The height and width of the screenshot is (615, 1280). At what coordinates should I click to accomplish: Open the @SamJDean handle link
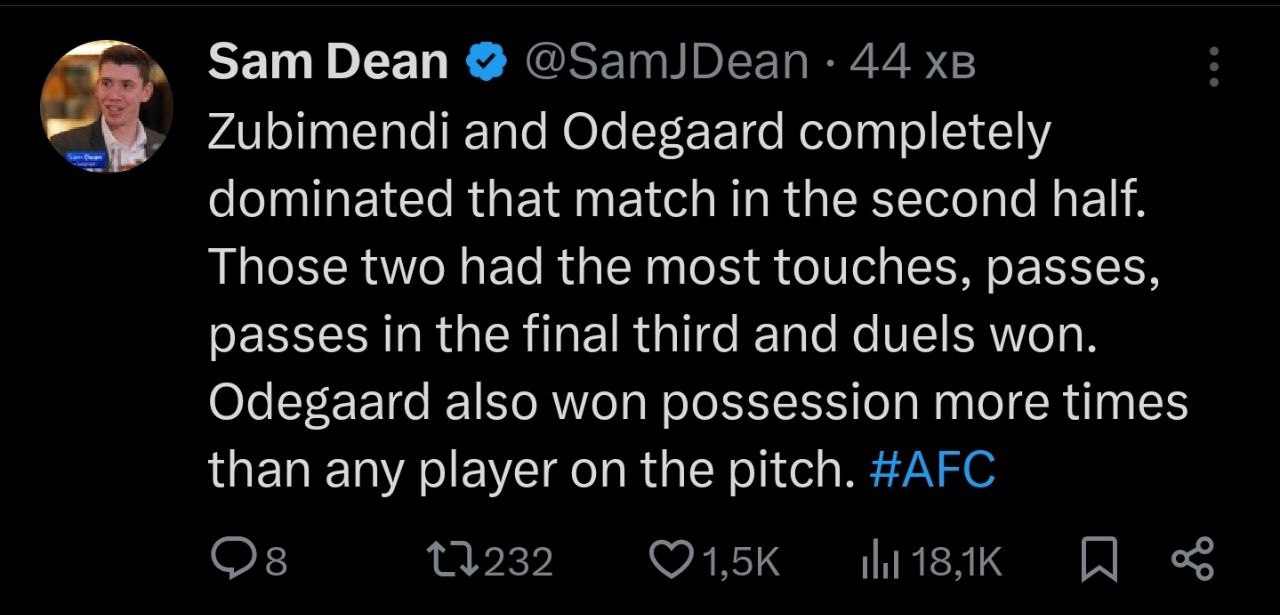pyautogui.click(x=666, y=64)
